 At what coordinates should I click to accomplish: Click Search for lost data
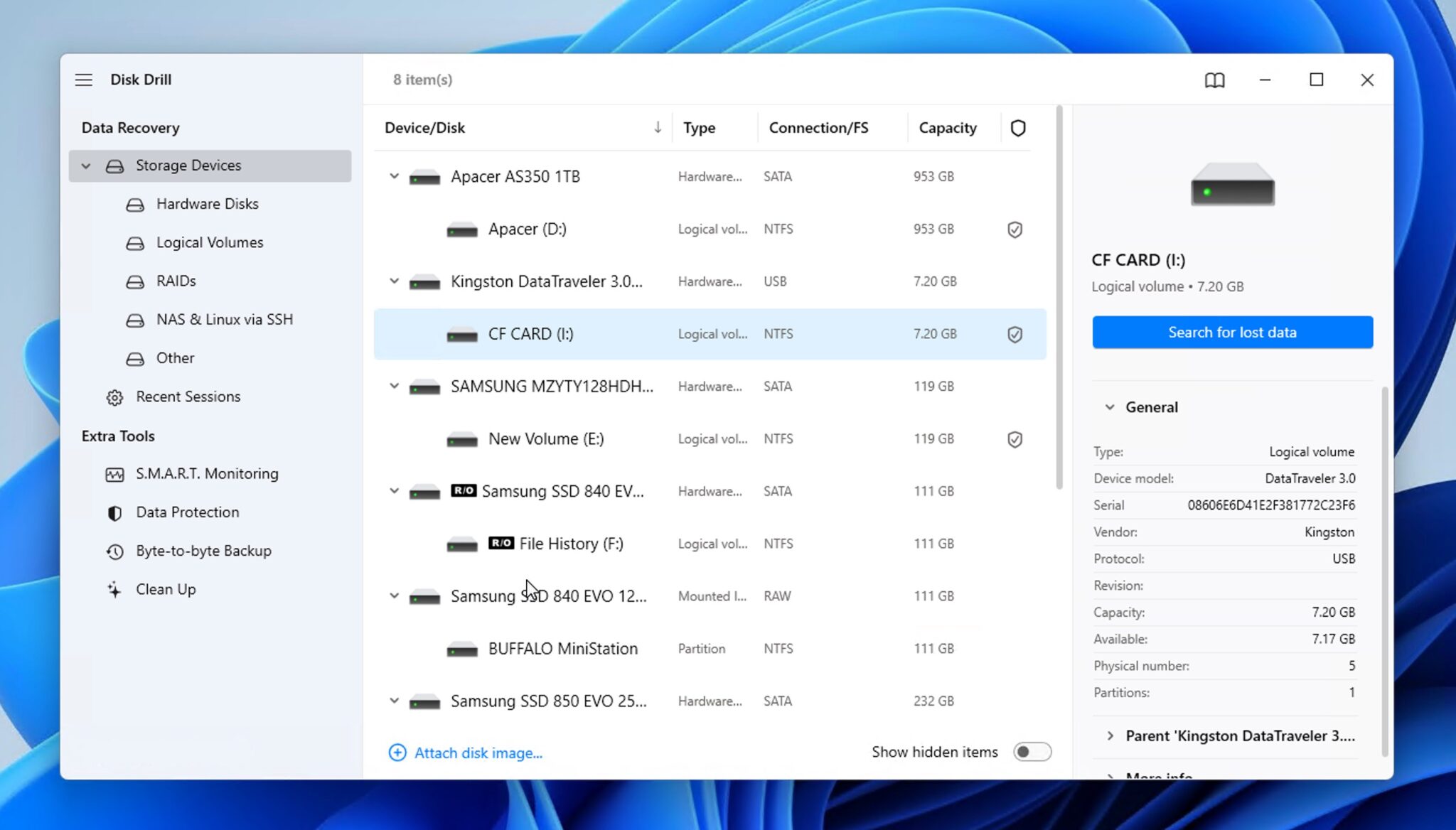pyautogui.click(x=1231, y=332)
